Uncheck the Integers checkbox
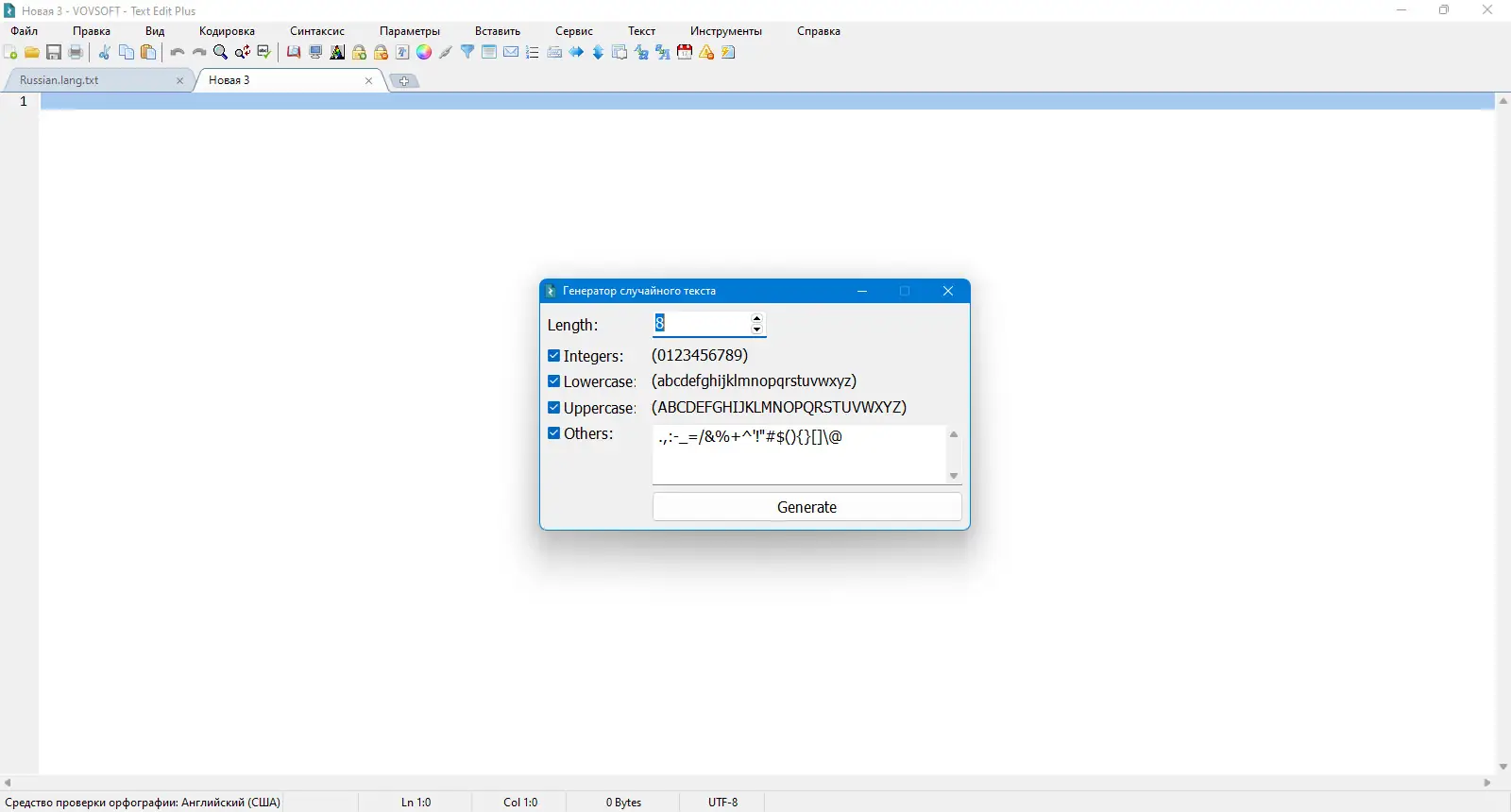Viewport: 1511px width, 812px height. (x=554, y=356)
